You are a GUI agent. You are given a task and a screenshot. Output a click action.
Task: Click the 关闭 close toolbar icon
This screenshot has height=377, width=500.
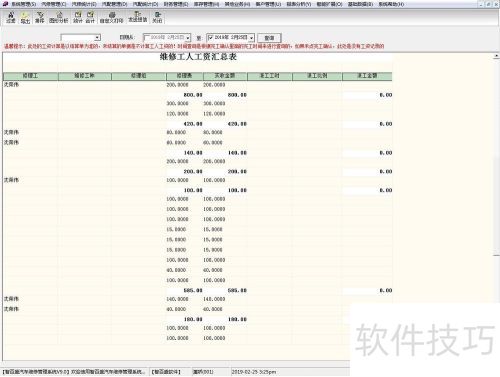click(157, 17)
